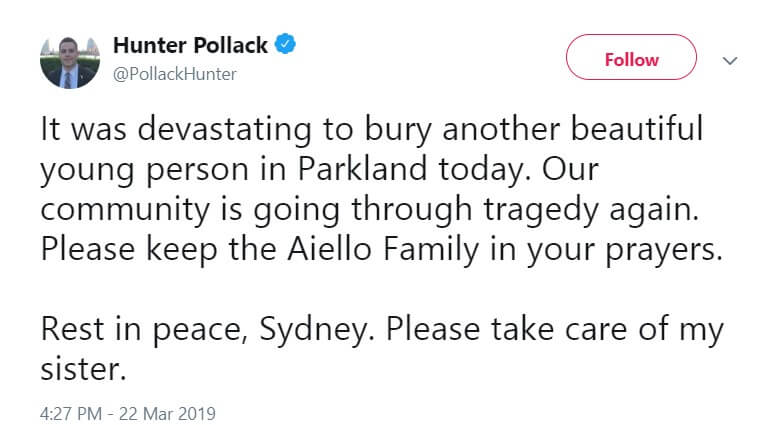Click the word 'sister.' ending the tweet
778x425 pixels.
[85, 369]
